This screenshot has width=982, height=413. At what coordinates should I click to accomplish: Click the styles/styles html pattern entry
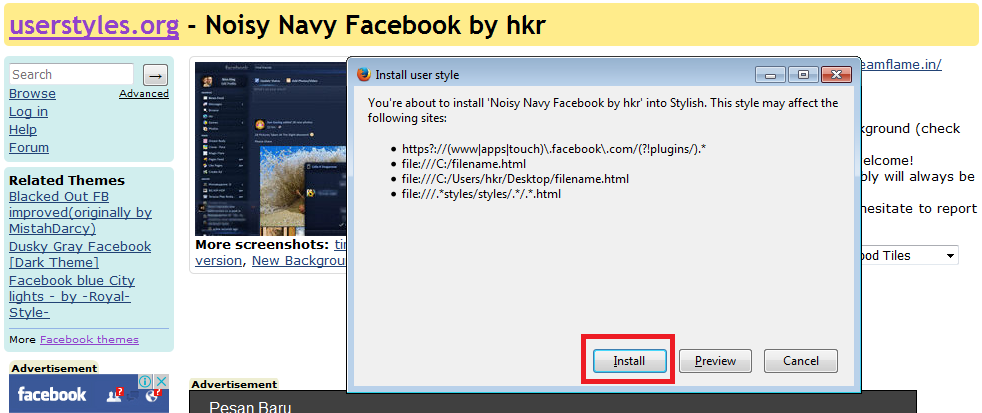coord(481,194)
